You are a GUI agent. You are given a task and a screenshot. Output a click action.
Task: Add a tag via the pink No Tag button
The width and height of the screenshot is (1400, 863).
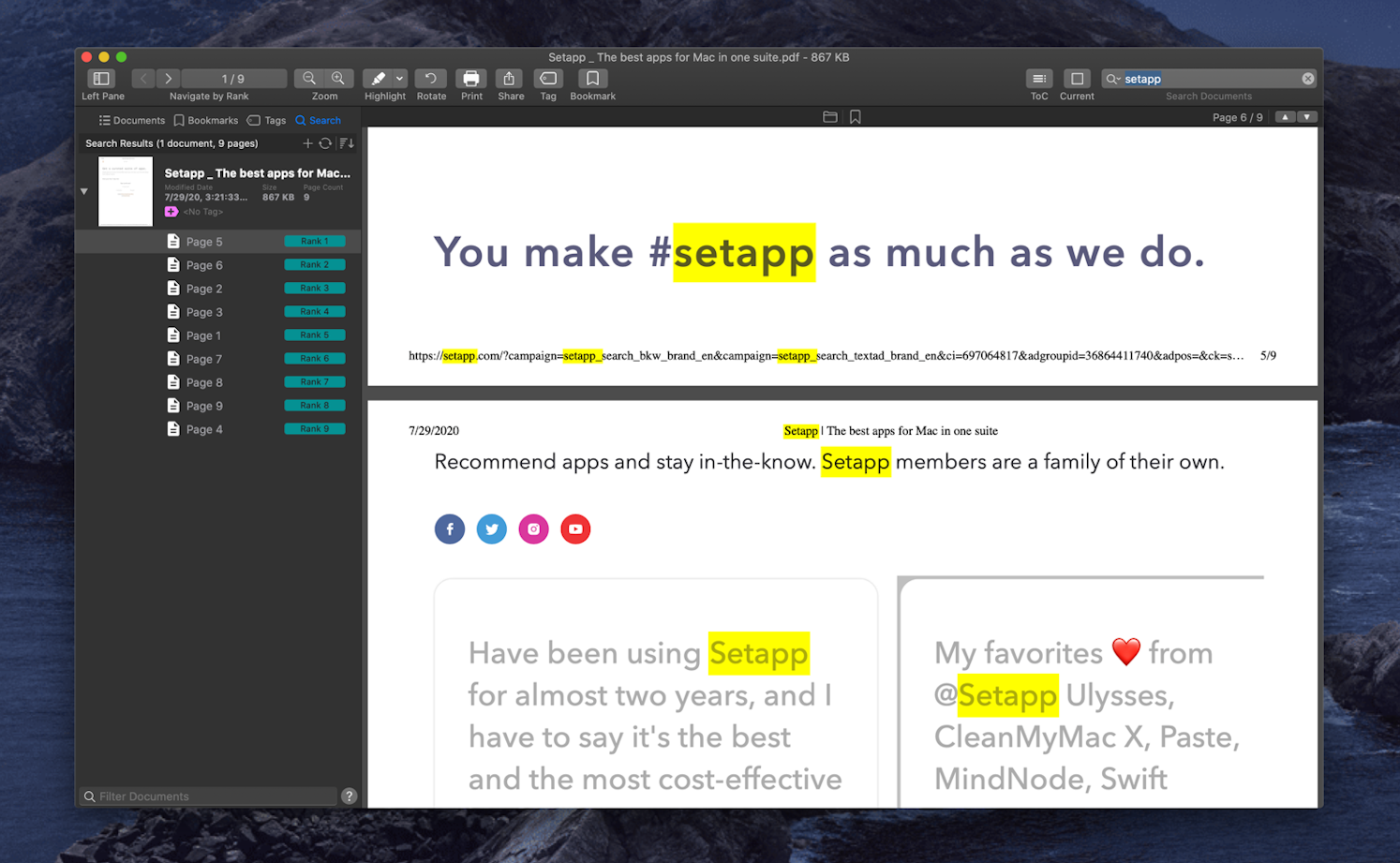[x=171, y=211]
